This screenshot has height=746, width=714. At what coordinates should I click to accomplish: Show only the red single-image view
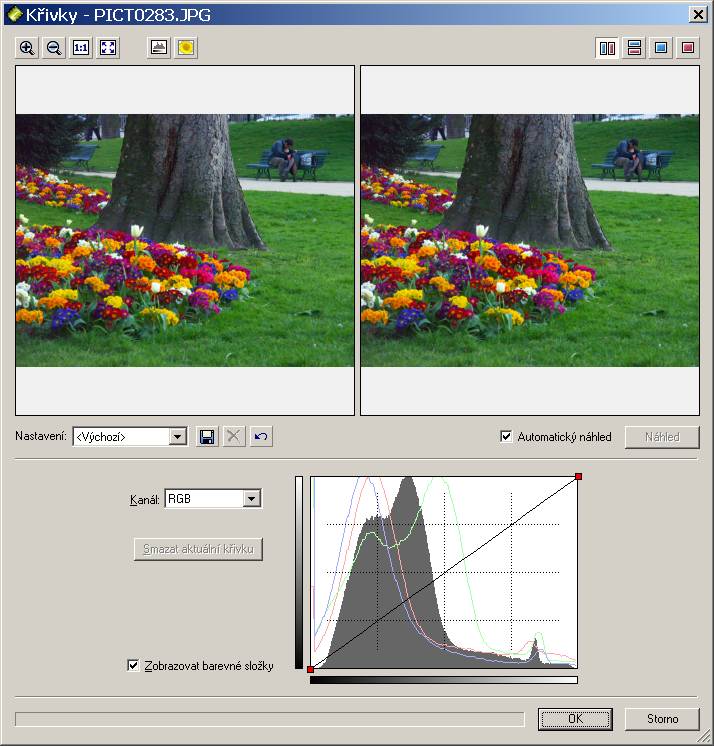[x=688, y=48]
